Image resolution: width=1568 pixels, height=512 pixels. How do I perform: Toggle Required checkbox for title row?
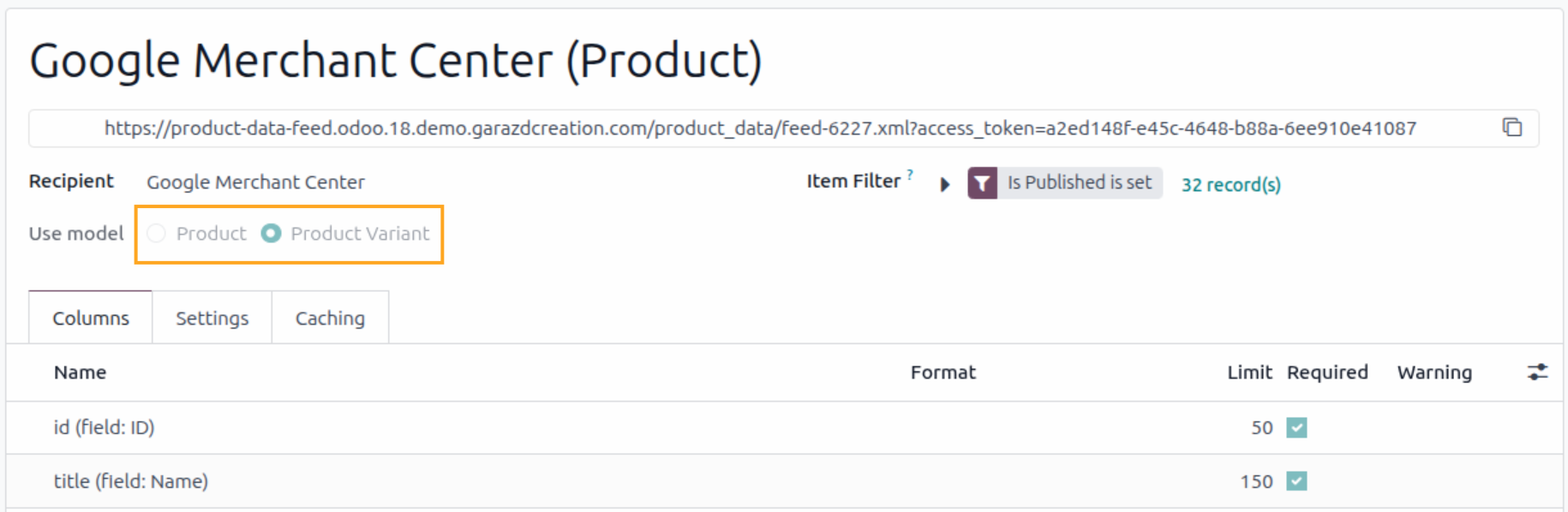point(1296,481)
